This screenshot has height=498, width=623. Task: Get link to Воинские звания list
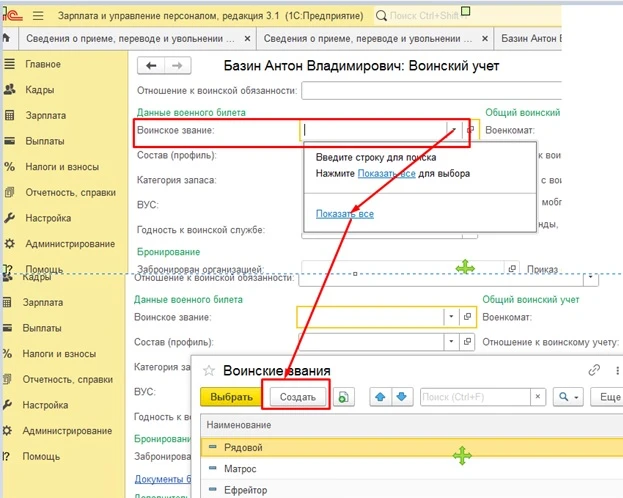[594, 370]
